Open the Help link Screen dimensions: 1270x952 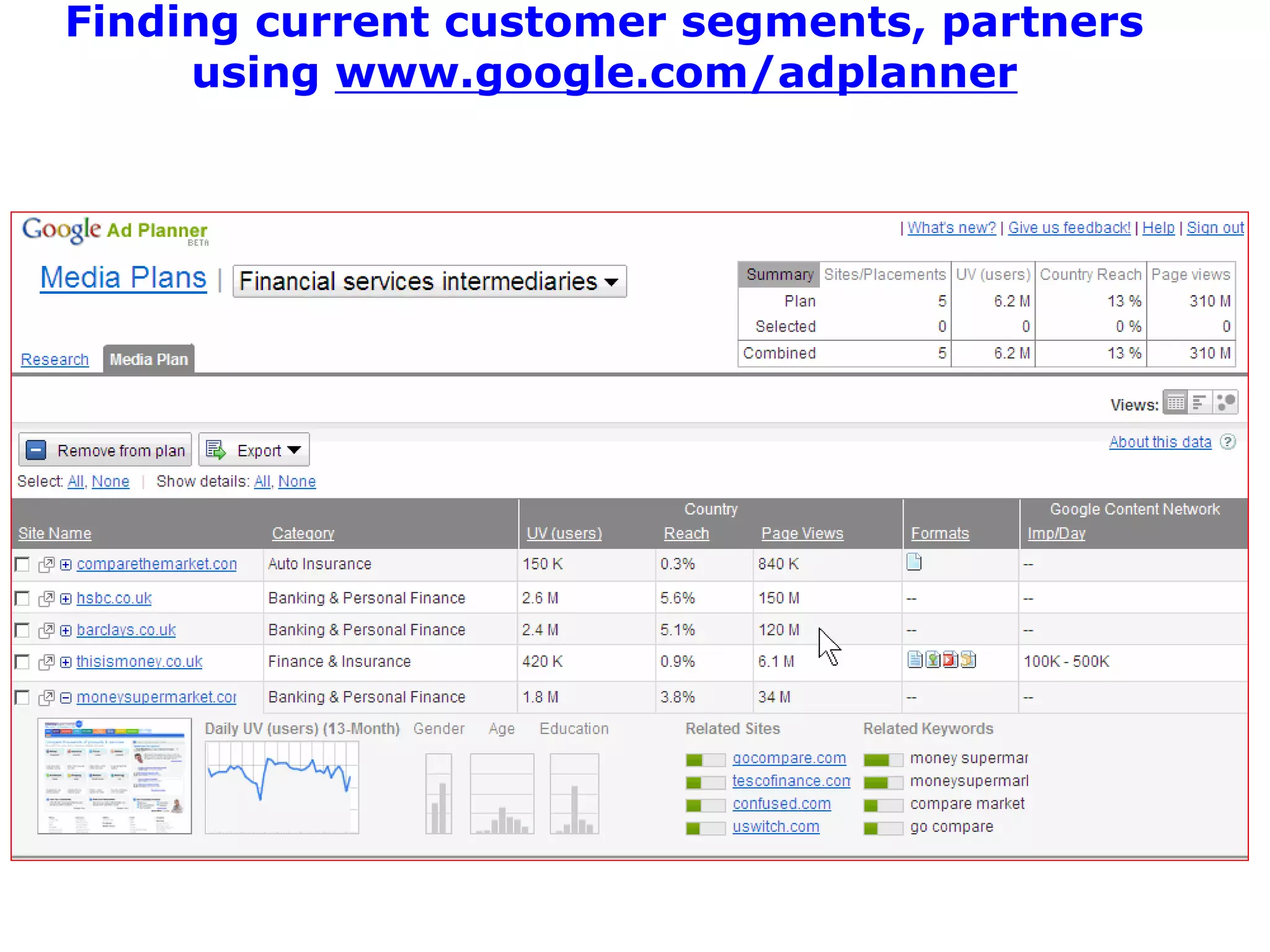(1158, 227)
